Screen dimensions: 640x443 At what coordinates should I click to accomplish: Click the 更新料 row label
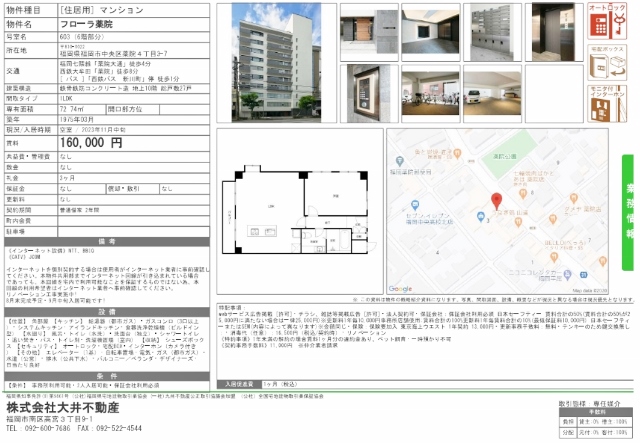(31, 199)
